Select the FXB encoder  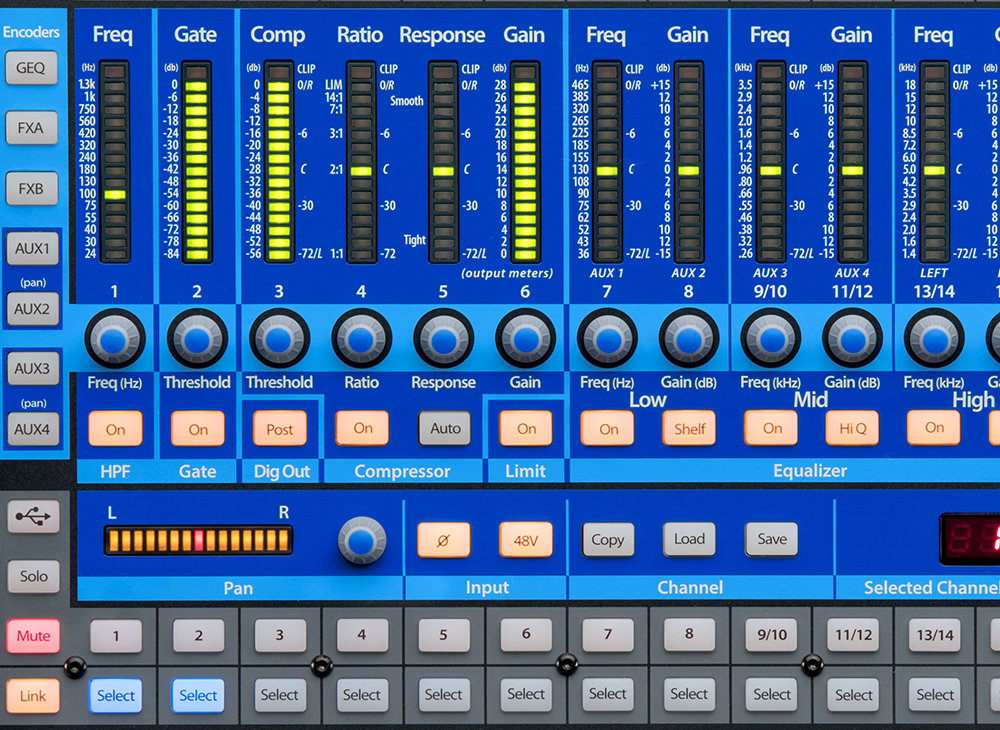(x=31, y=188)
